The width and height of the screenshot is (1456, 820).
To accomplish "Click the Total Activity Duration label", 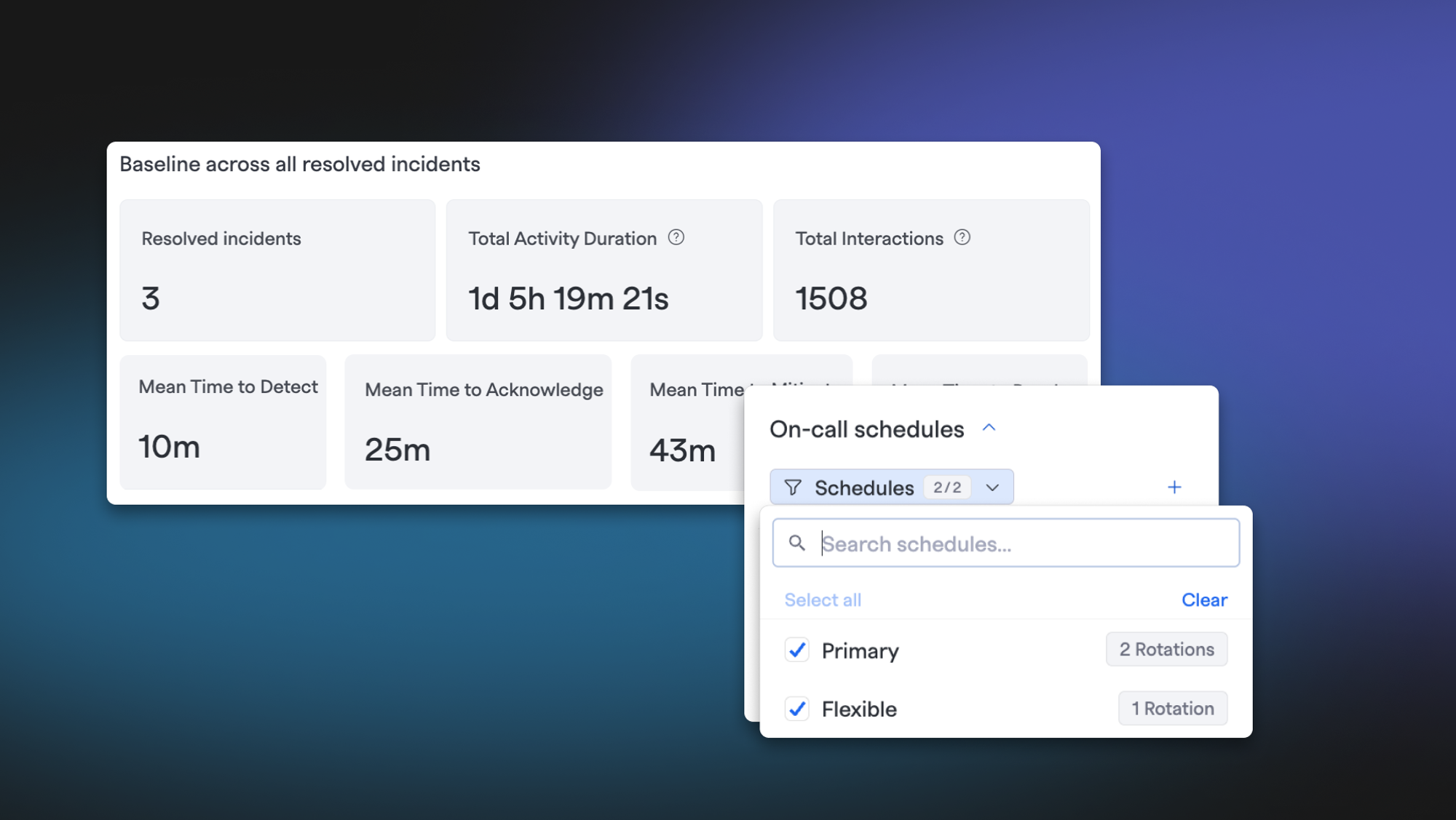I will pos(562,239).
